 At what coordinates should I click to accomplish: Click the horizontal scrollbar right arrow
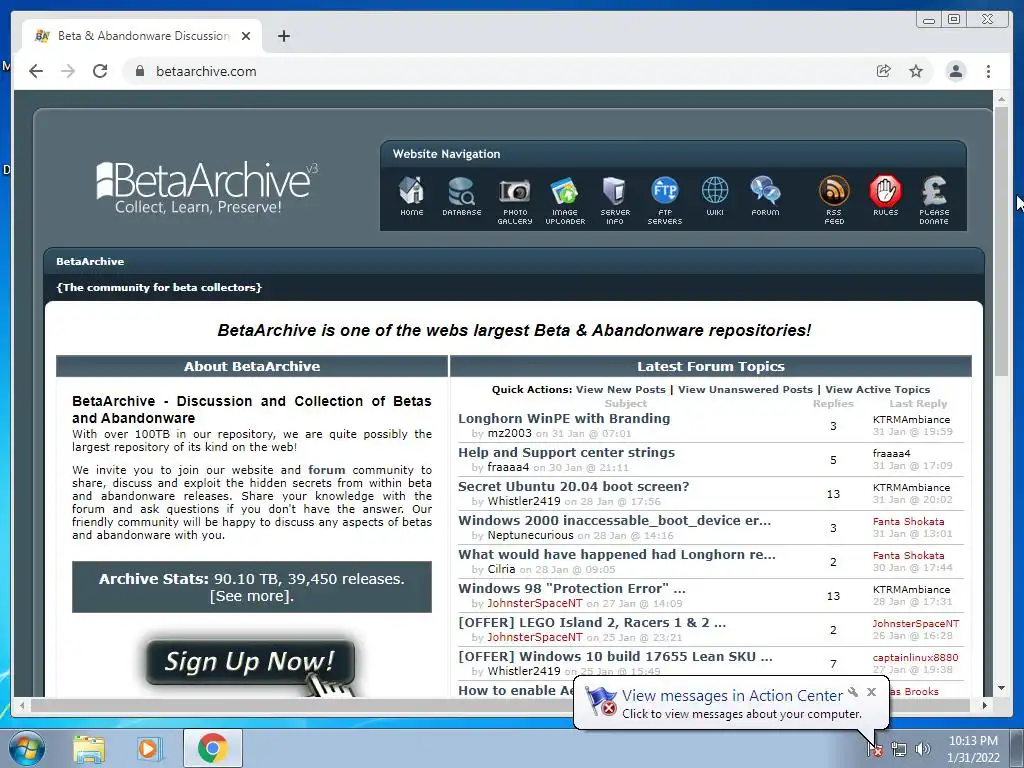pyautogui.click(x=985, y=705)
